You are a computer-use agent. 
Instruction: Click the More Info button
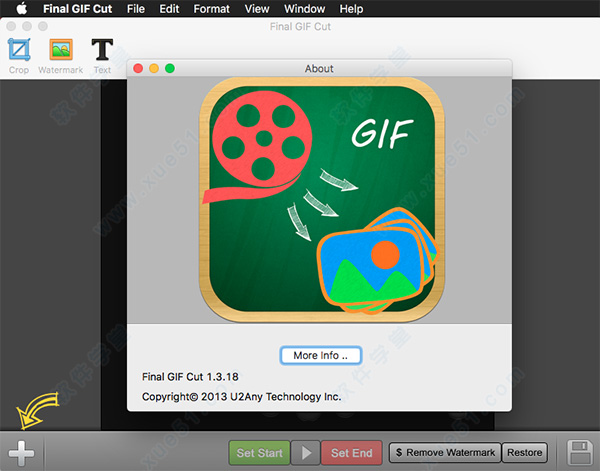(321, 355)
